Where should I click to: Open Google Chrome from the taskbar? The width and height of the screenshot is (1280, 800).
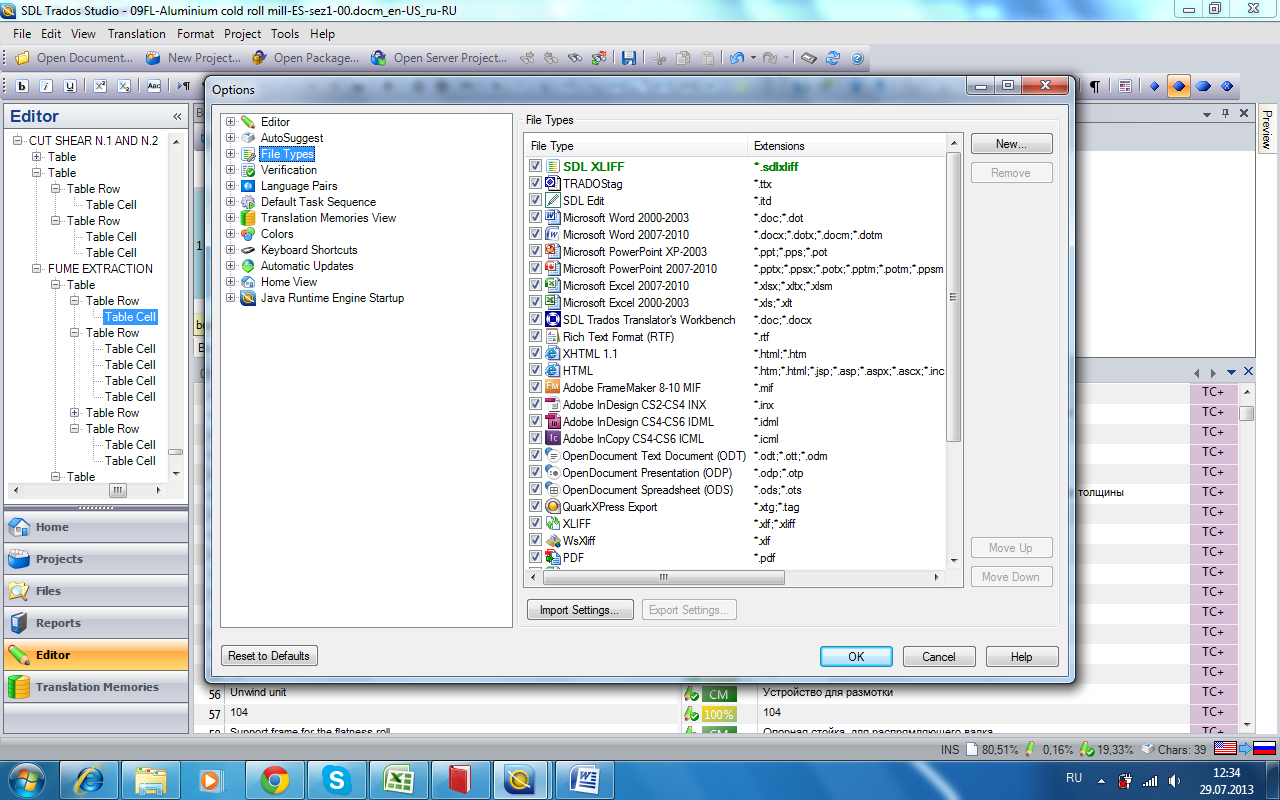275,779
